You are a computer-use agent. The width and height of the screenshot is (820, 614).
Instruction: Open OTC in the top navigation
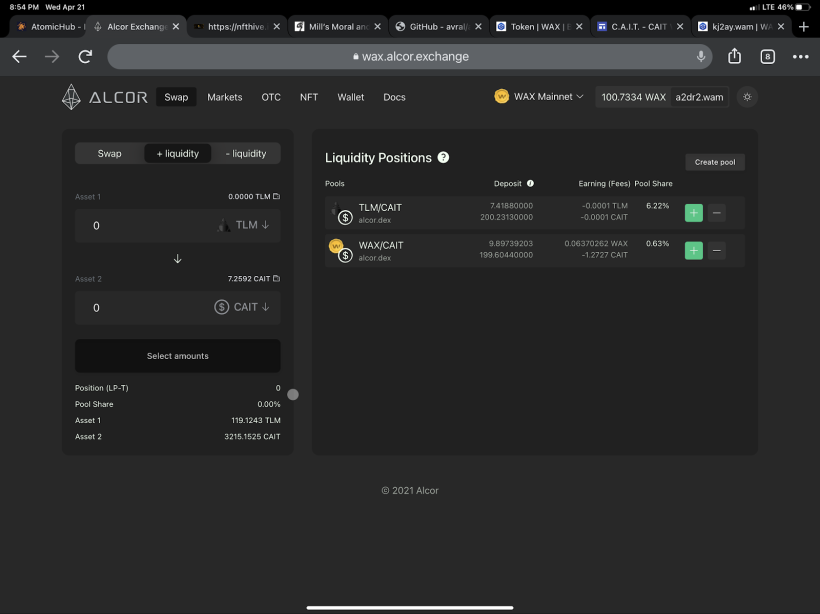point(271,97)
